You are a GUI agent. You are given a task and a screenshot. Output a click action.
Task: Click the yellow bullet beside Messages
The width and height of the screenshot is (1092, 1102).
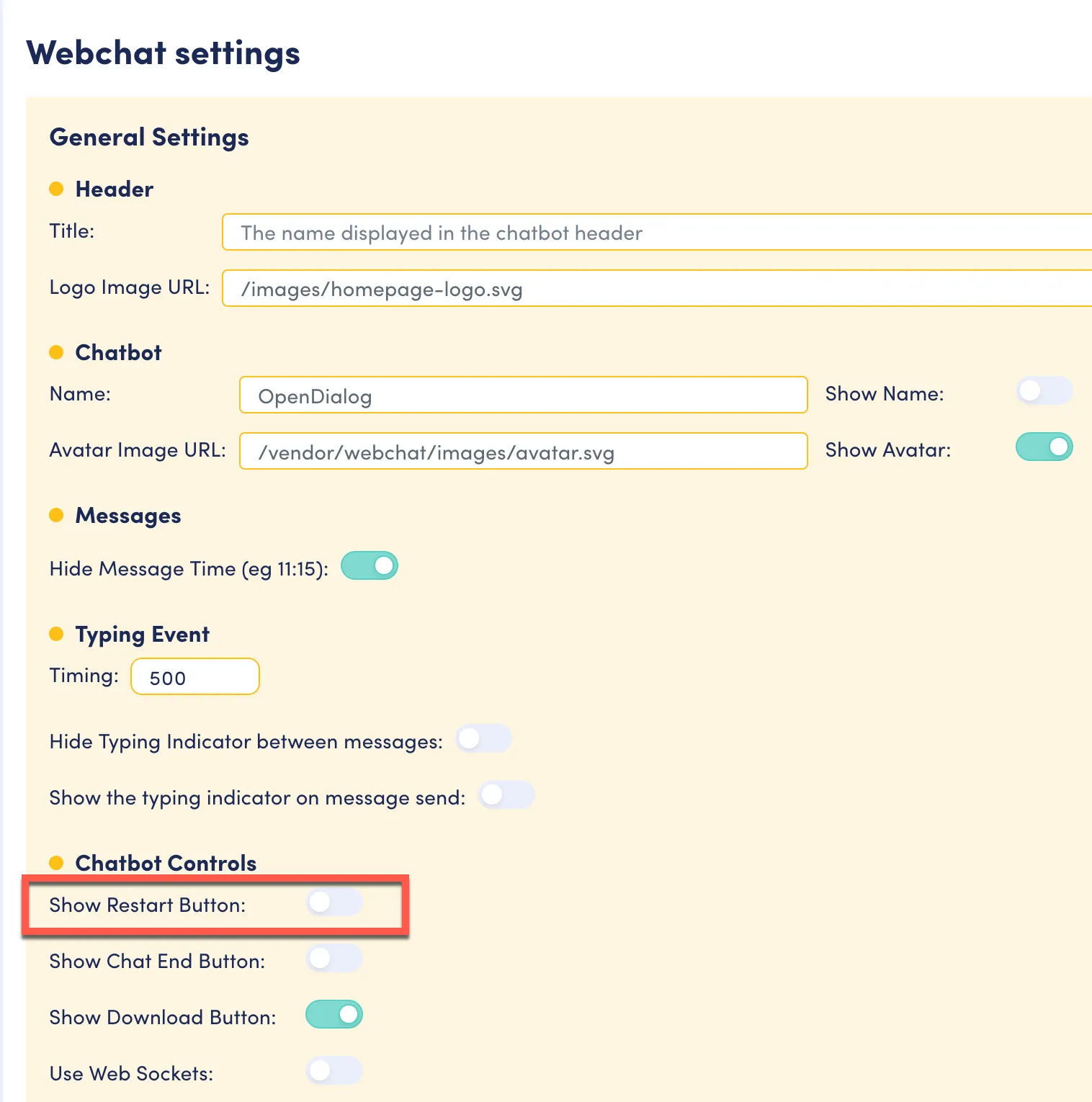tap(56, 515)
